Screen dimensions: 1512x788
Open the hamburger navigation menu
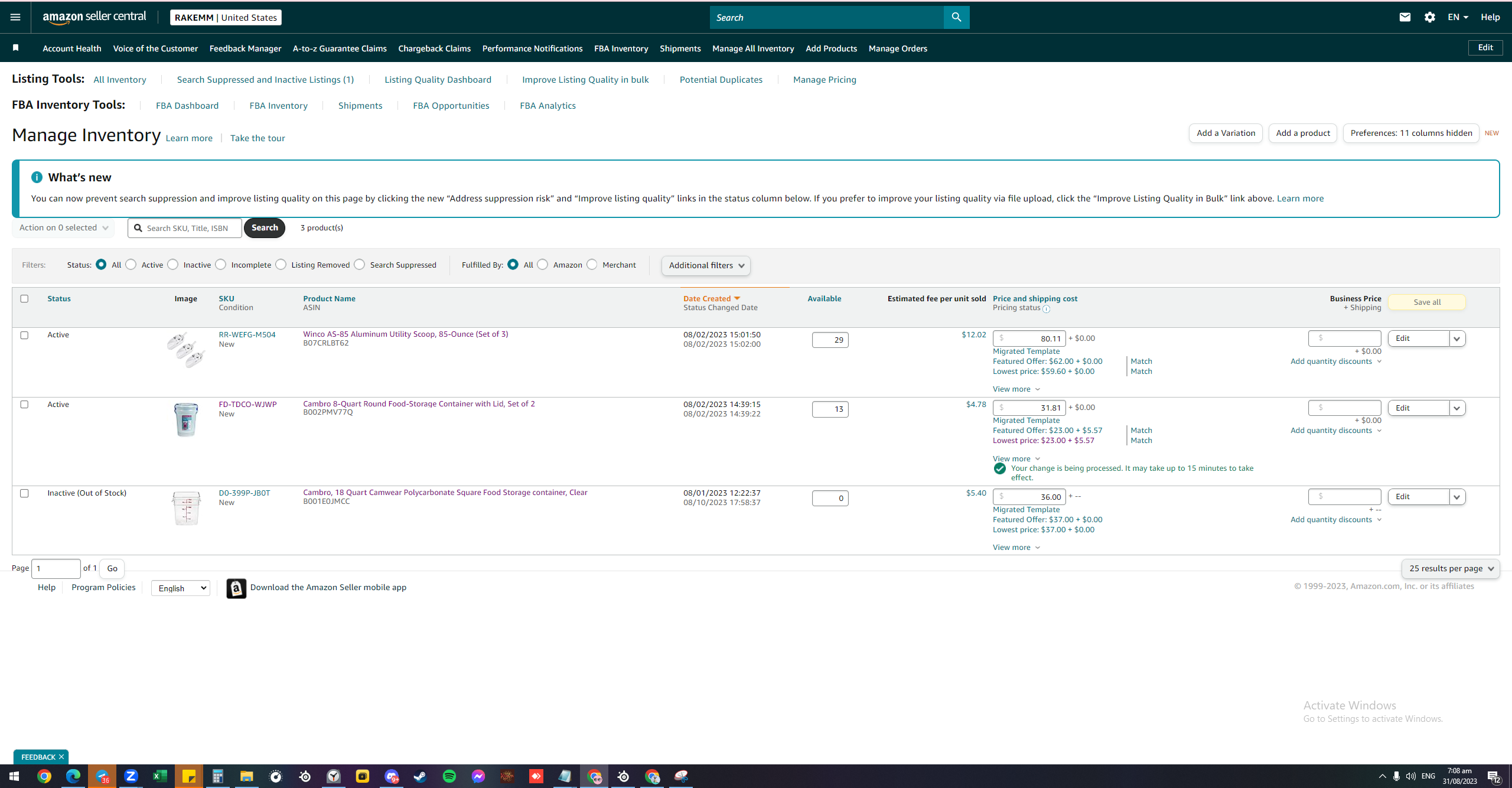click(x=15, y=17)
